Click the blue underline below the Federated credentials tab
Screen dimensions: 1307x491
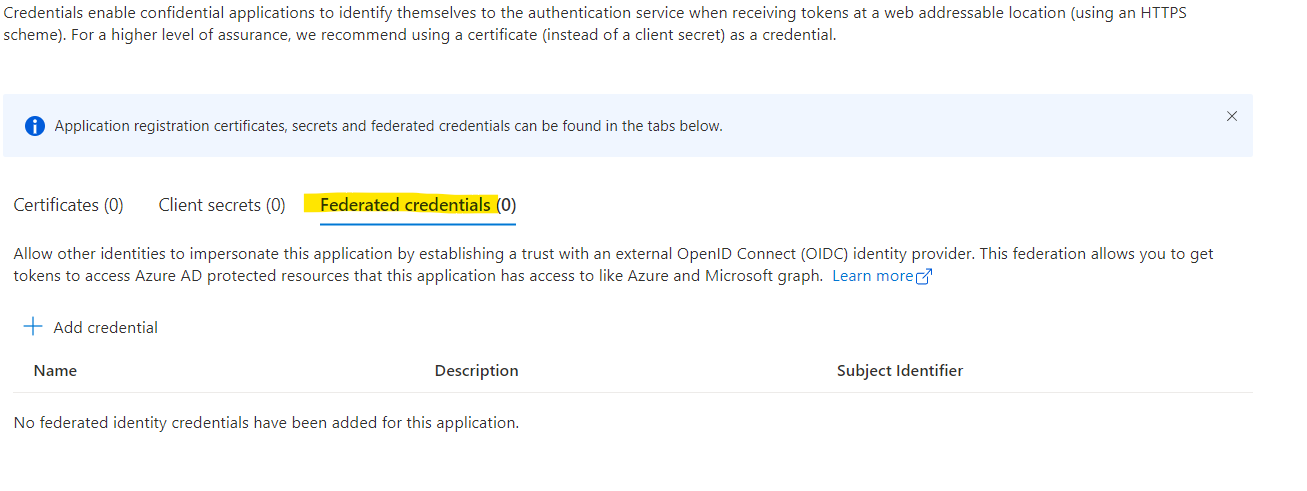click(x=418, y=224)
